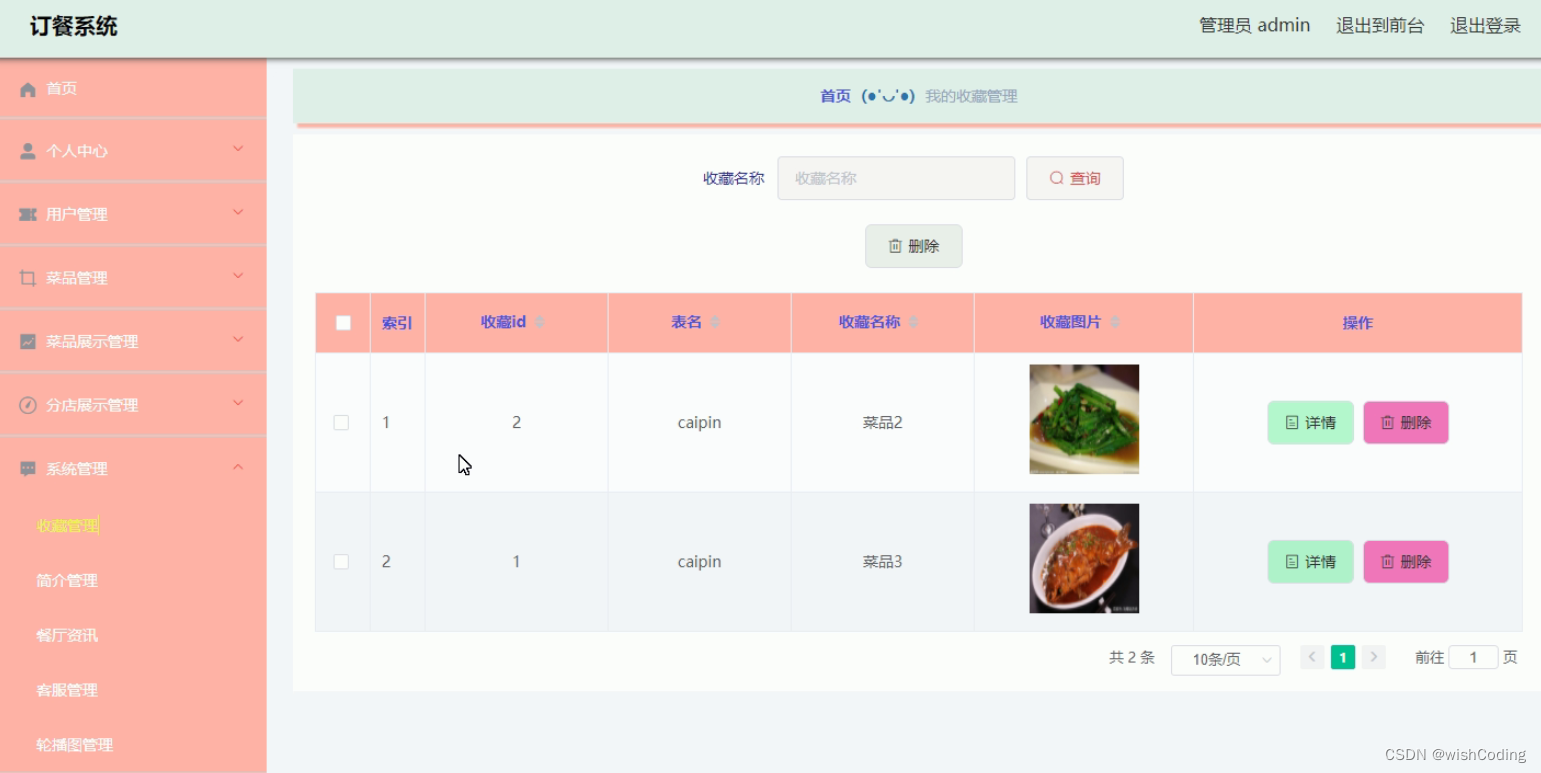Collapse the 系统管理 submenu
Viewport: 1541px width, 773px height.
click(x=238, y=466)
